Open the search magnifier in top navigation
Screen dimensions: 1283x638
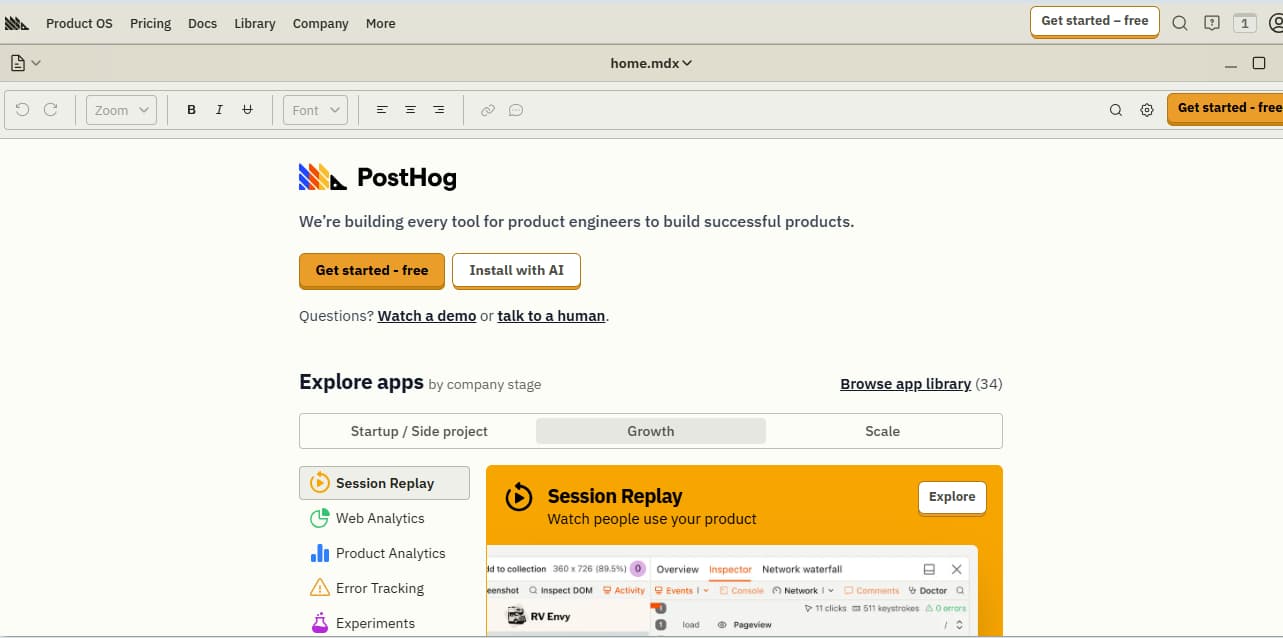tap(1180, 23)
